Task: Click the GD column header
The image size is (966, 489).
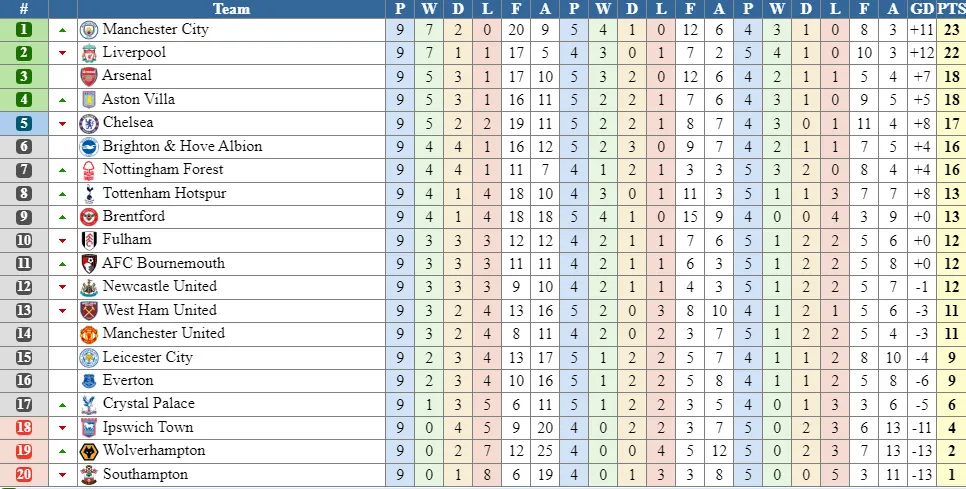Action: point(922,9)
